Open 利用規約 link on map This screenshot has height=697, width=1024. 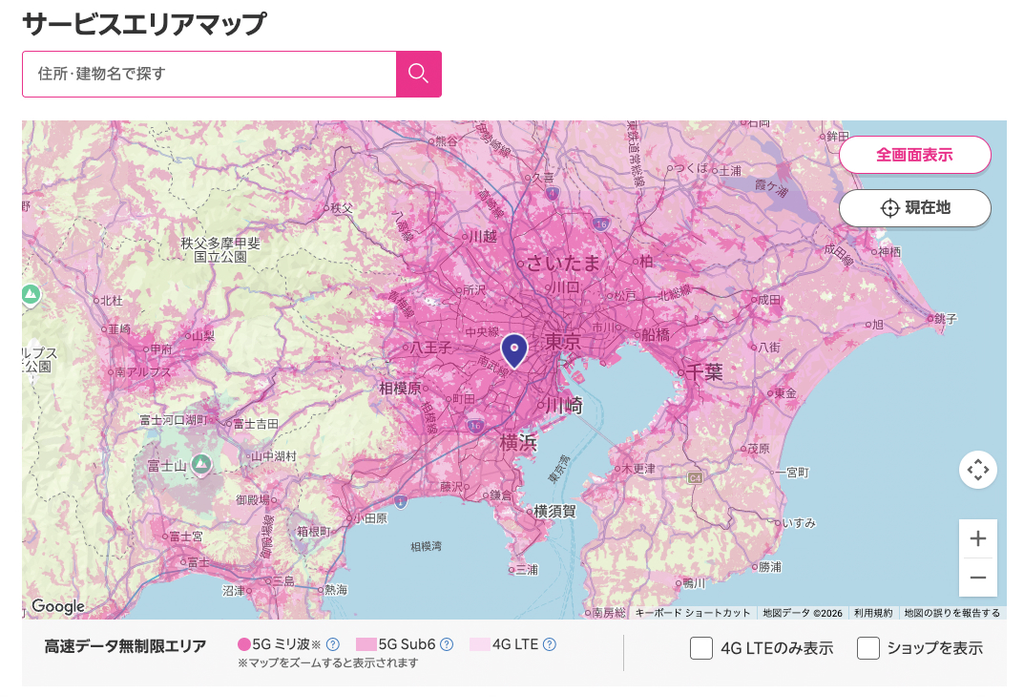coord(873,613)
